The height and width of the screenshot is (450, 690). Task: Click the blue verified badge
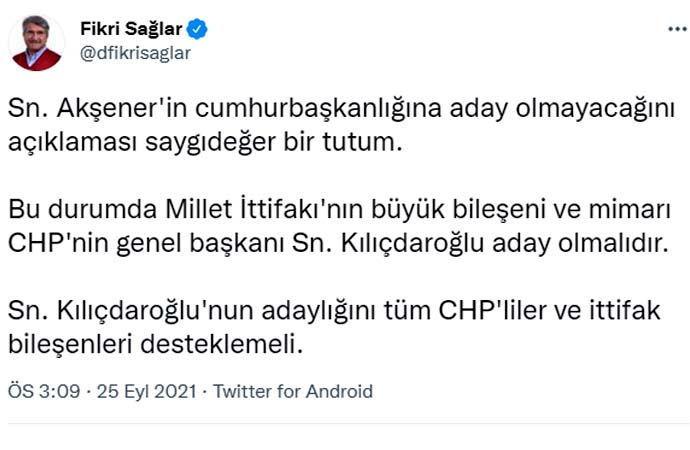tap(197, 29)
